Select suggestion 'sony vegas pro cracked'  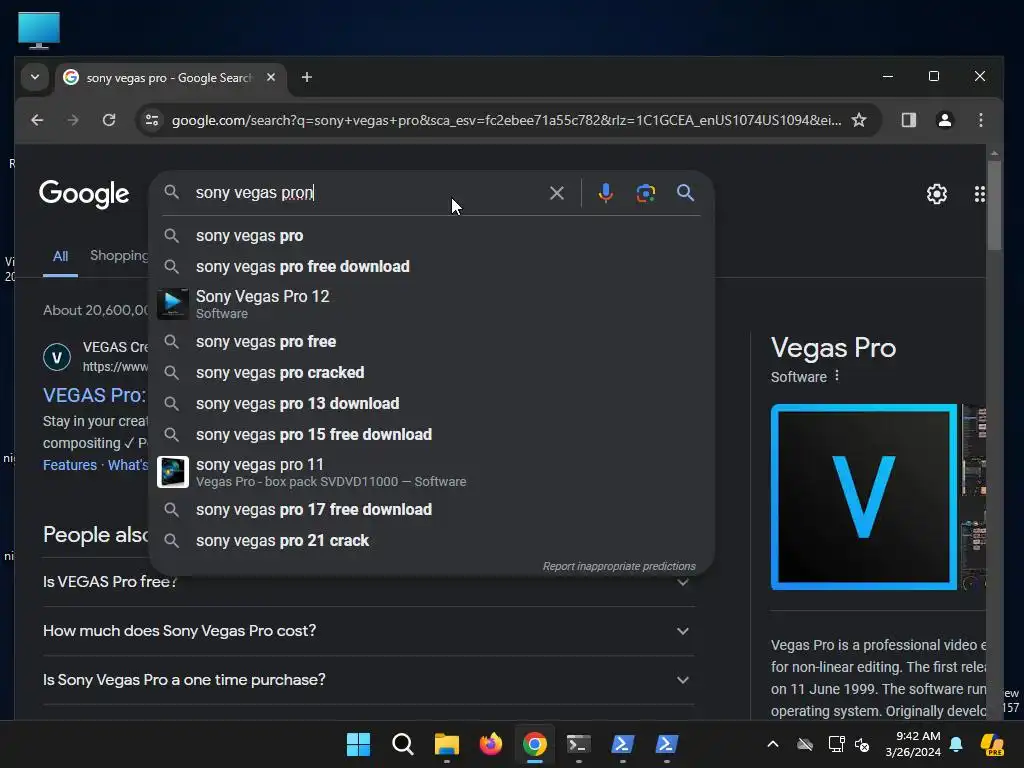tap(431, 373)
